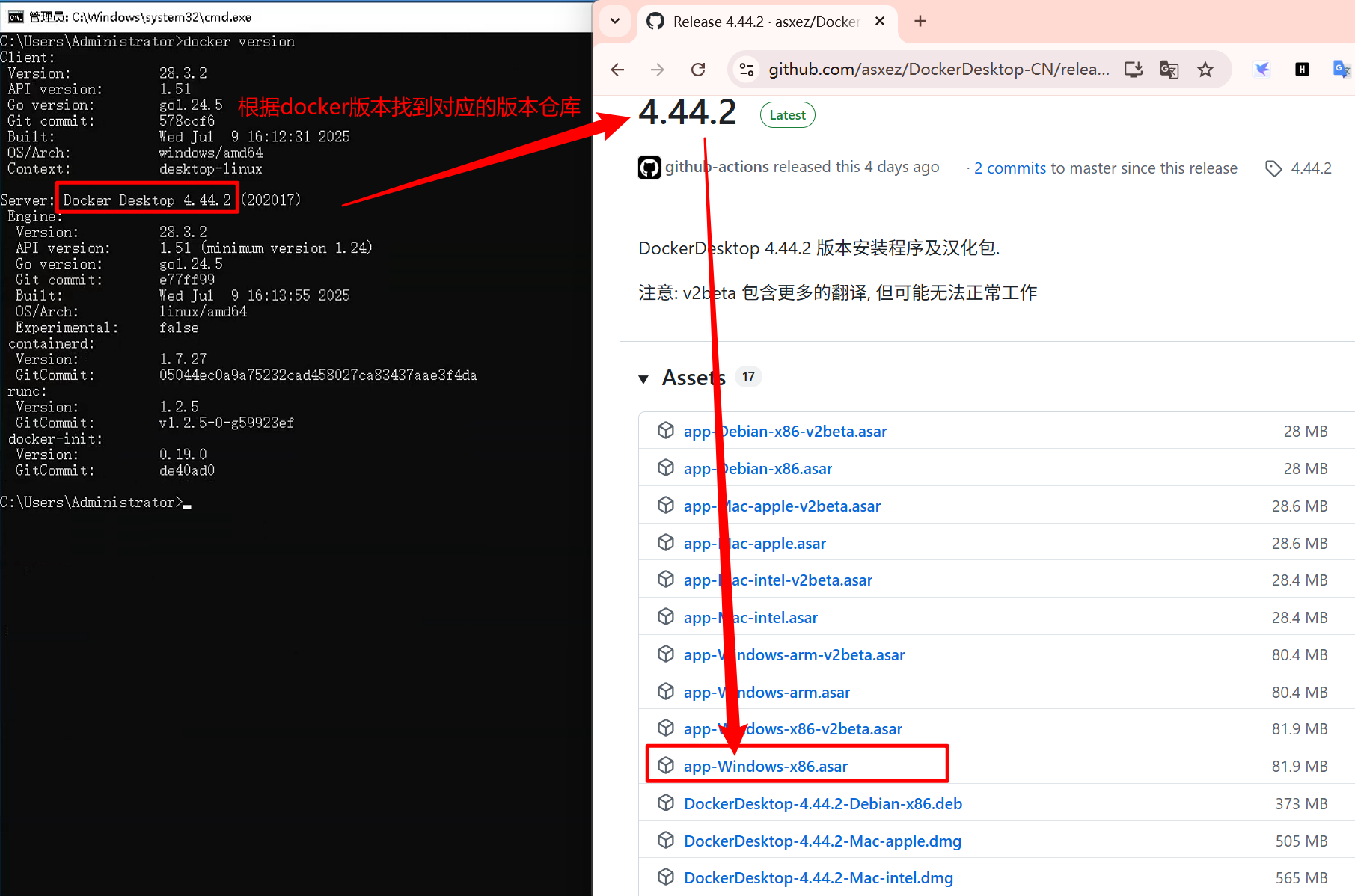
Task: Click the 4.44.2 tag label text
Action: tap(1312, 168)
